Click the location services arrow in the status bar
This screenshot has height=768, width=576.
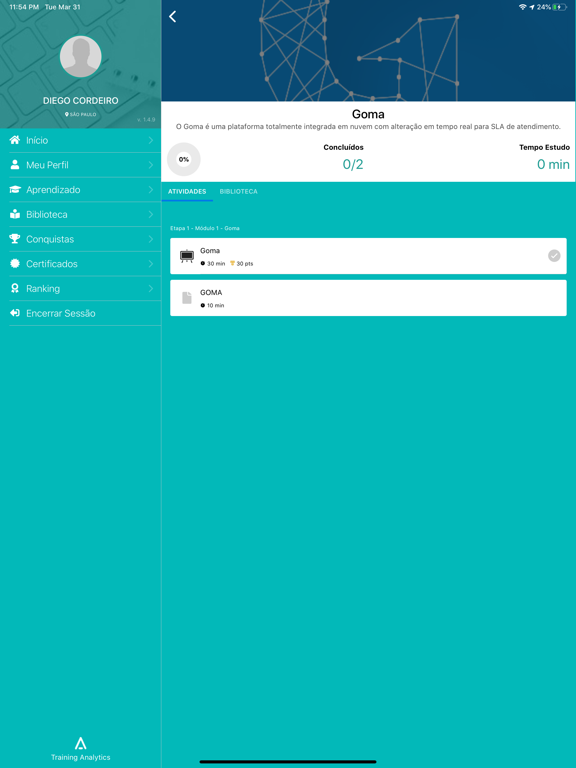[x=531, y=7]
